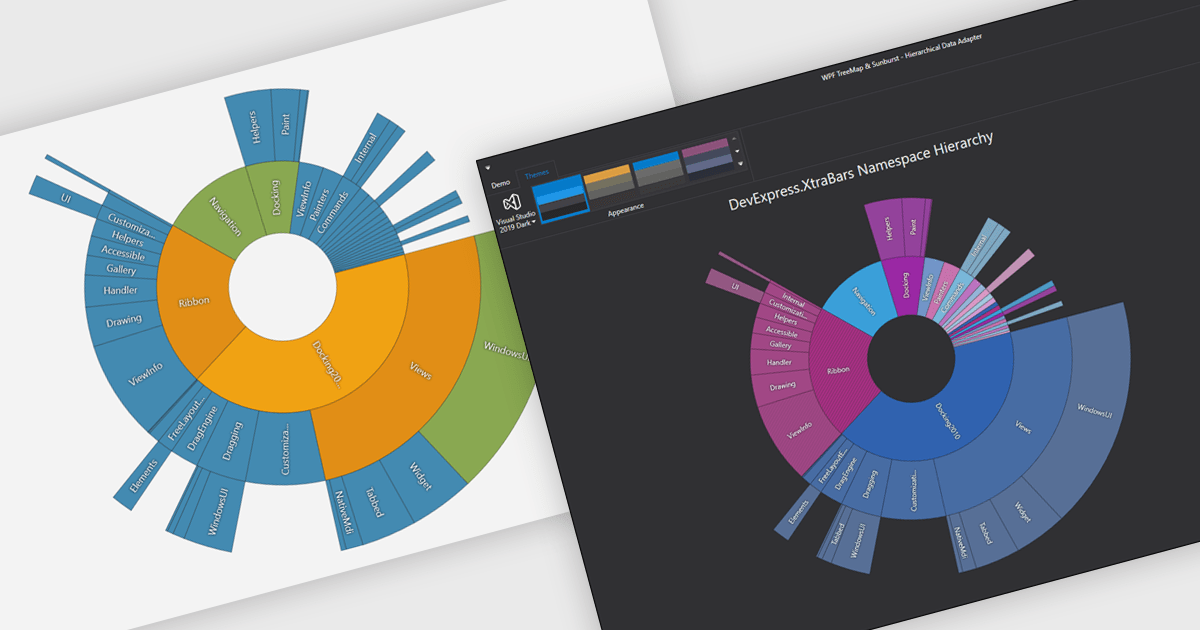Image resolution: width=1200 pixels, height=630 pixels.
Task: Select the blue and gray palette swatch
Action: (x=656, y=168)
